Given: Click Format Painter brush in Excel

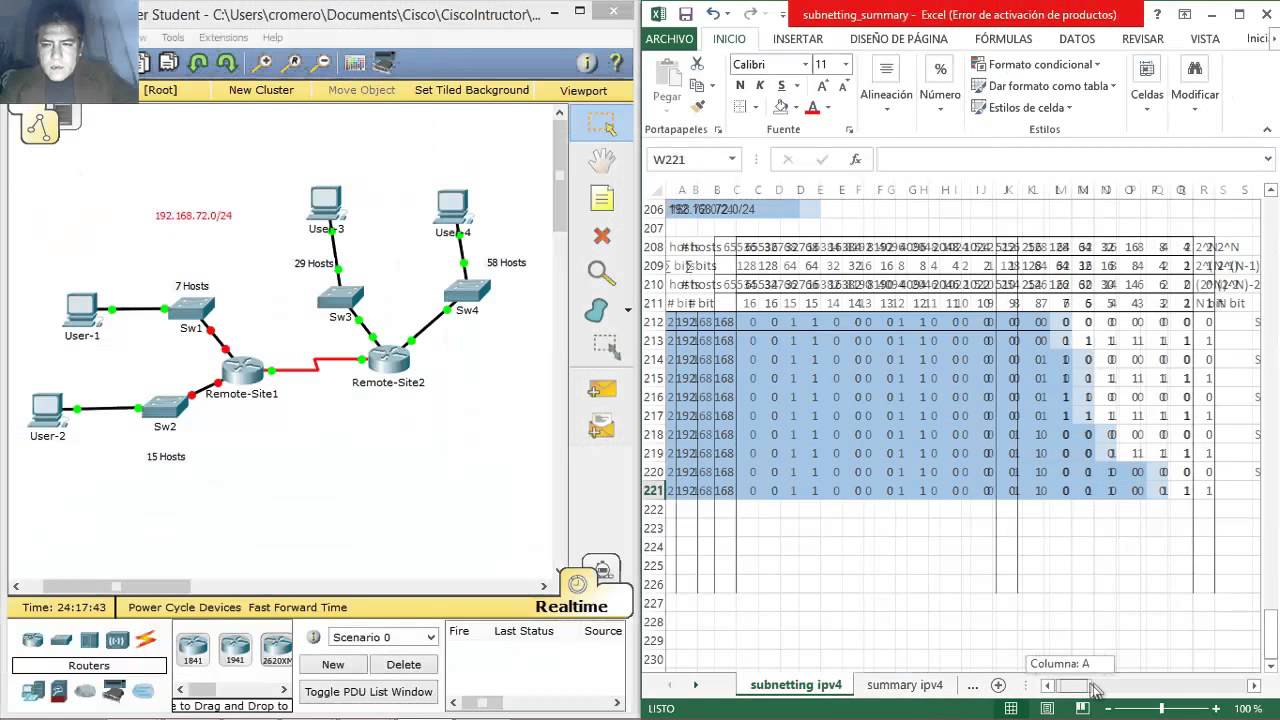Looking at the screenshot, I should 697,106.
